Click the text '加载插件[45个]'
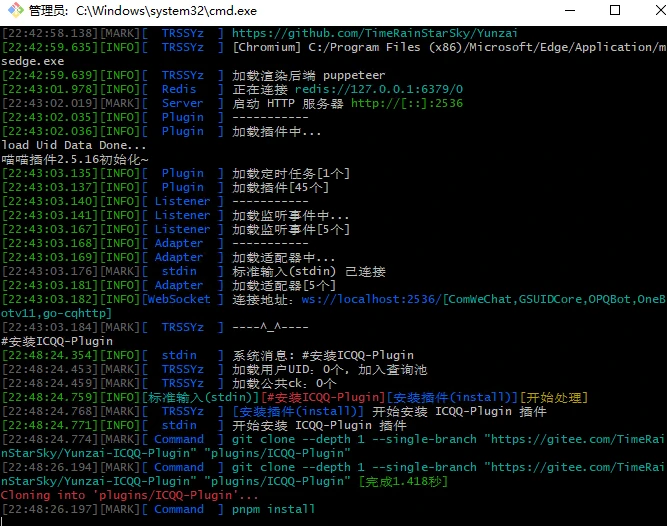Screen dimensions: 668x526 (x=281, y=187)
